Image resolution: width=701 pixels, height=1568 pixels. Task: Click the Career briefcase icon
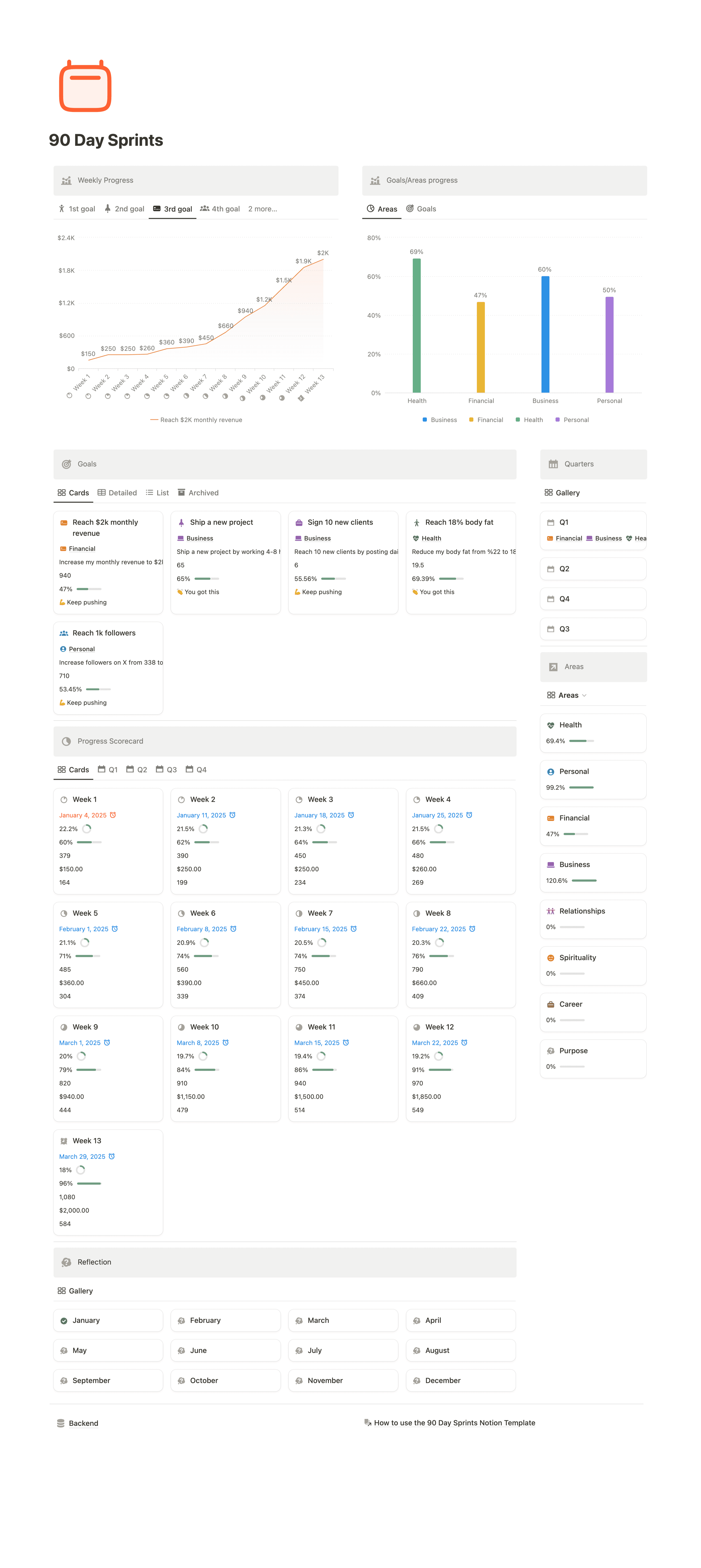[x=550, y=1004]
